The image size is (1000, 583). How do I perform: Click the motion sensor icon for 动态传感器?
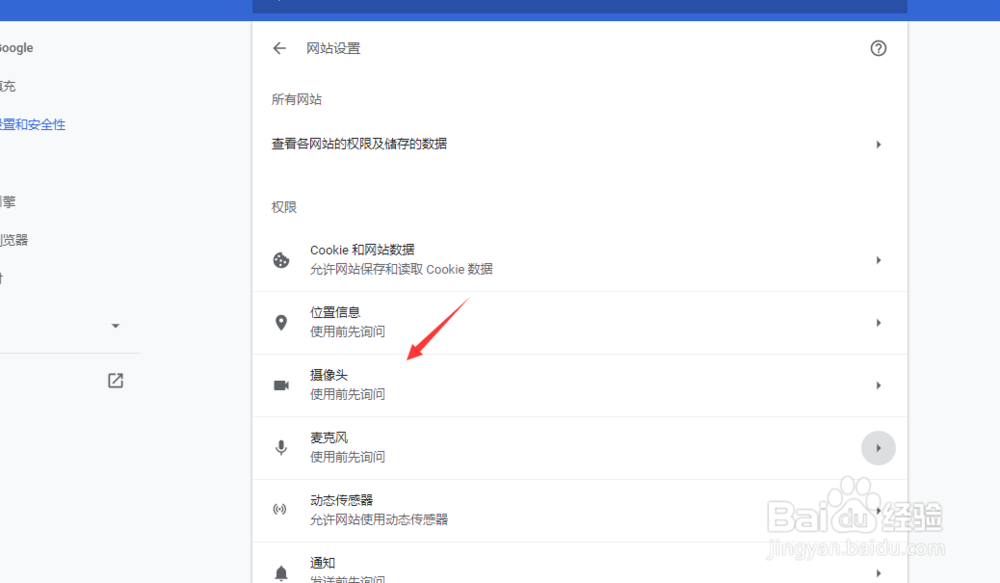(x=281, y=509)
